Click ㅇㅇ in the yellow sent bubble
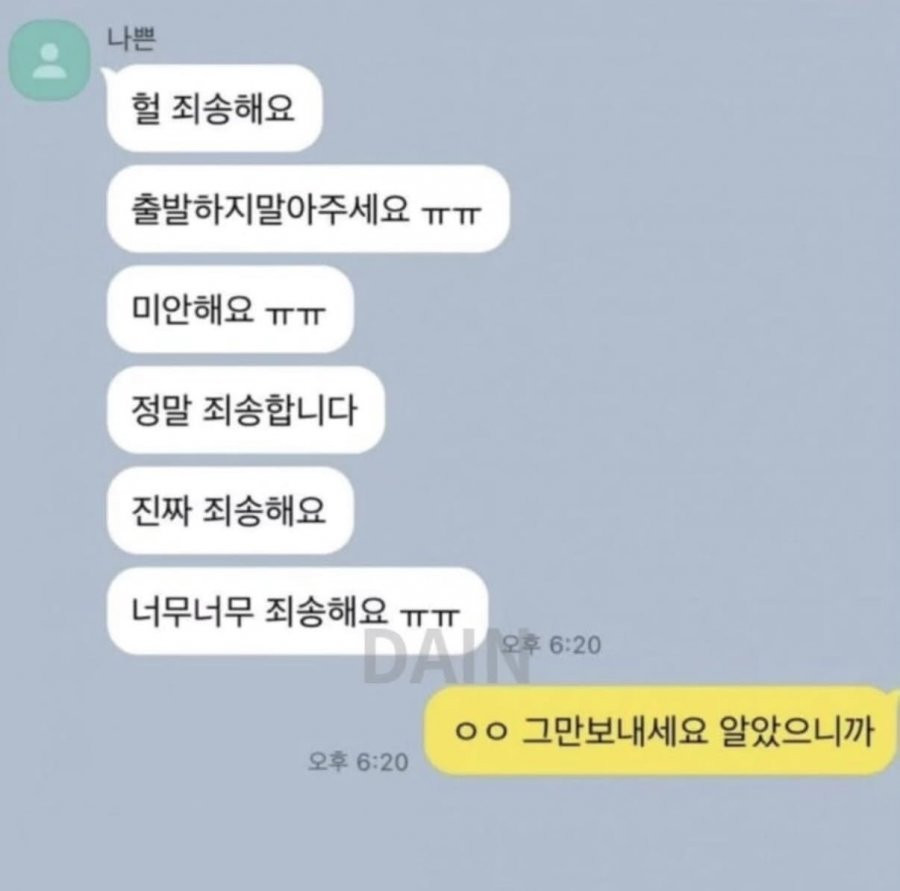The height and width of the screenshot is (891, 900). pyautogui.click(x=481, y=731)
